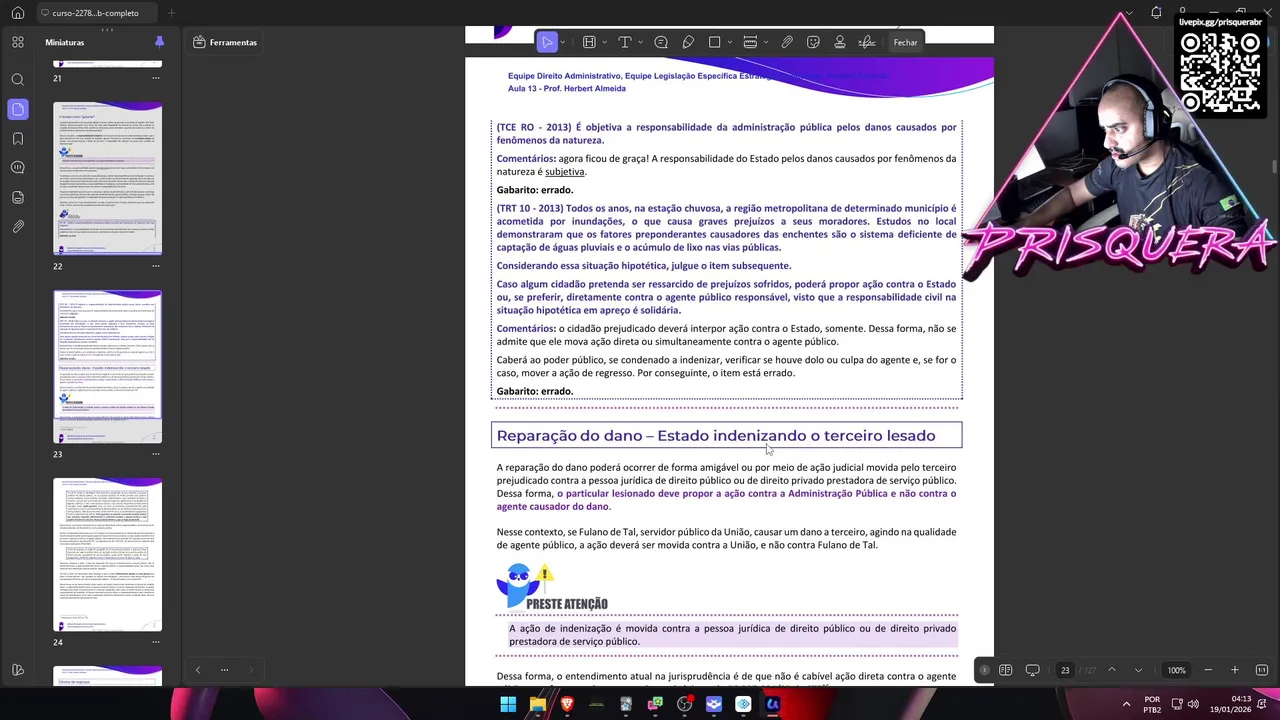Expand the shape tool dropdown arrow

click(x=730, y=42)
